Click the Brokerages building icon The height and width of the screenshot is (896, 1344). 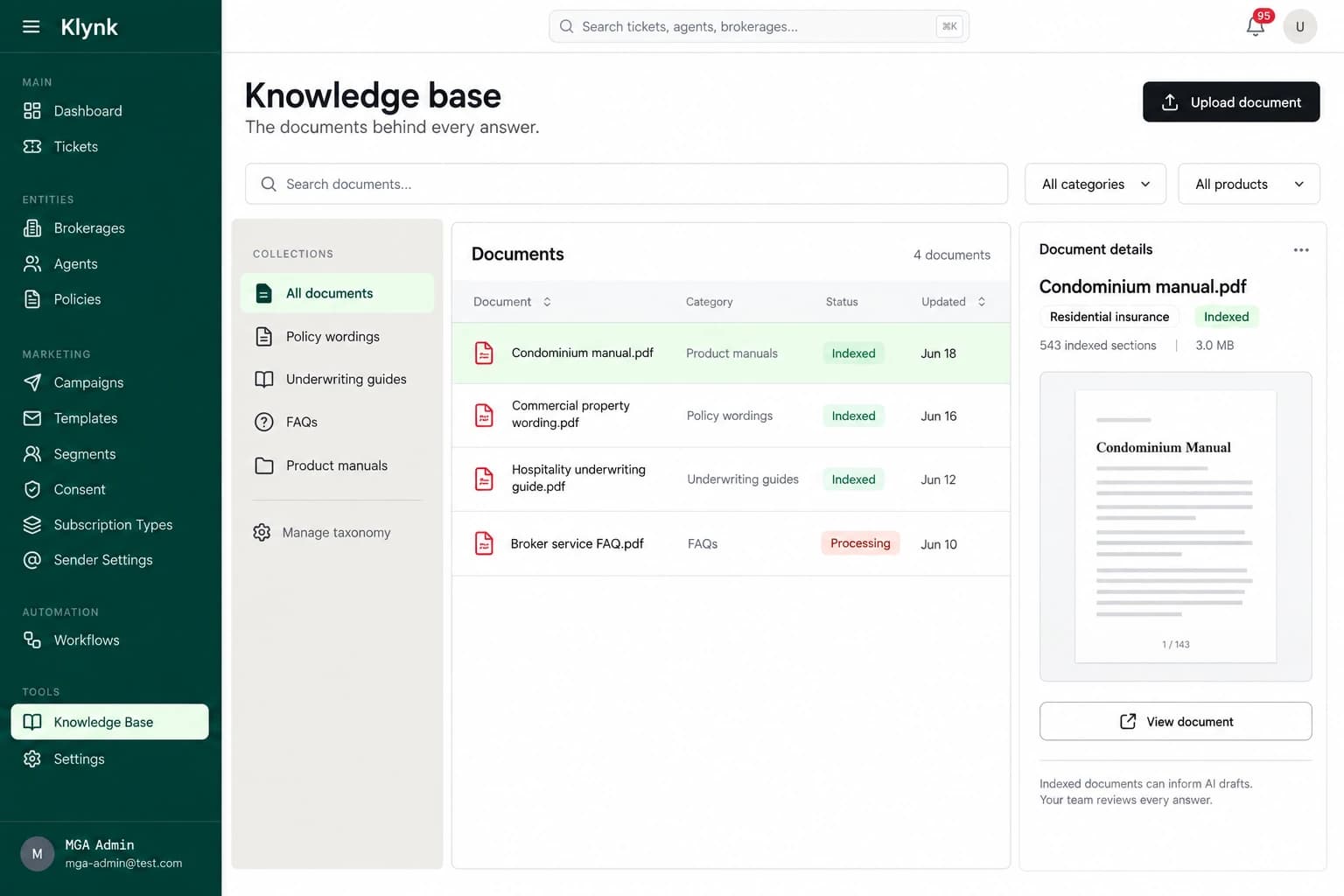[32, 228]
